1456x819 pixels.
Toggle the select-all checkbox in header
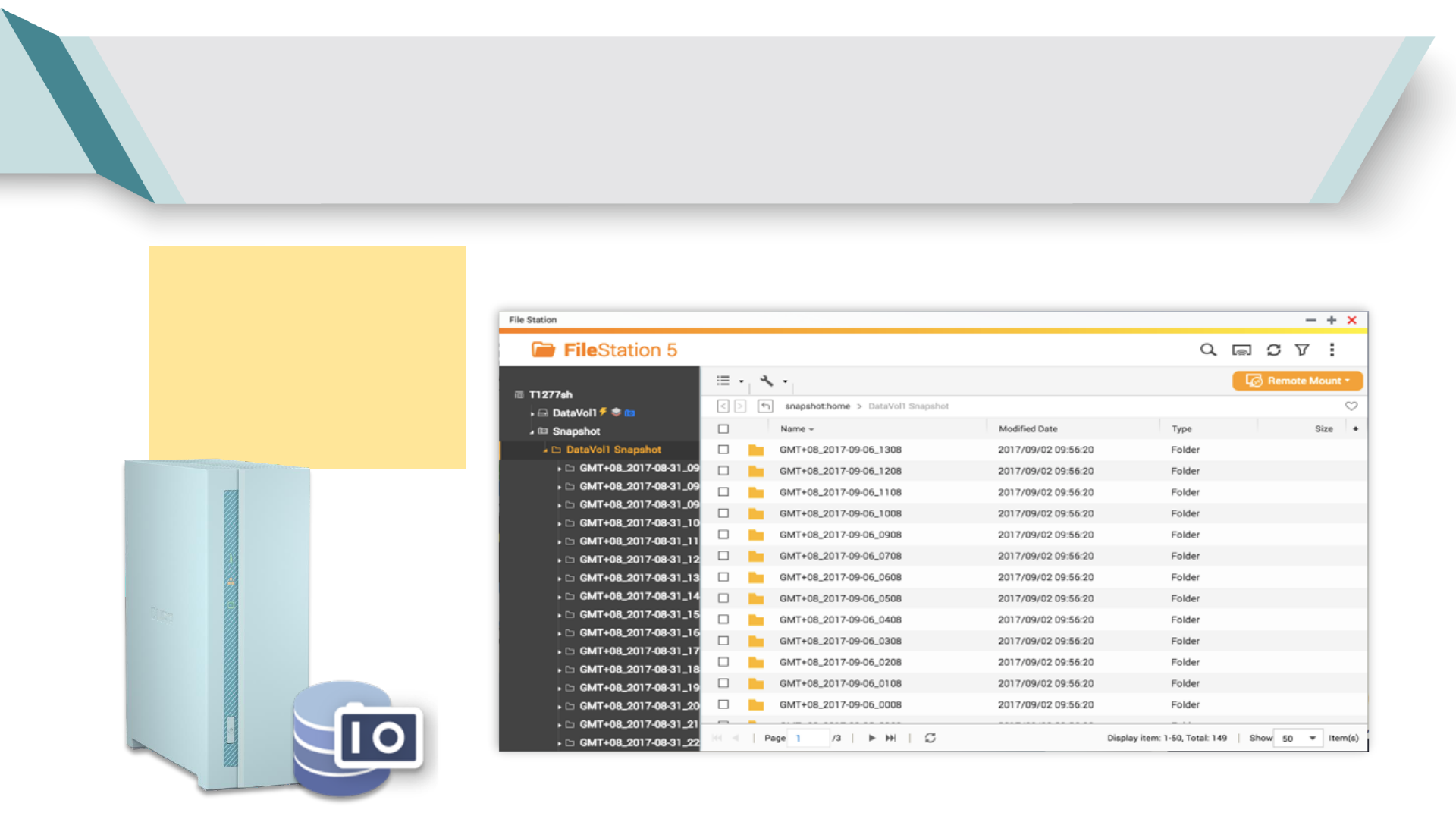pos(723,429)
